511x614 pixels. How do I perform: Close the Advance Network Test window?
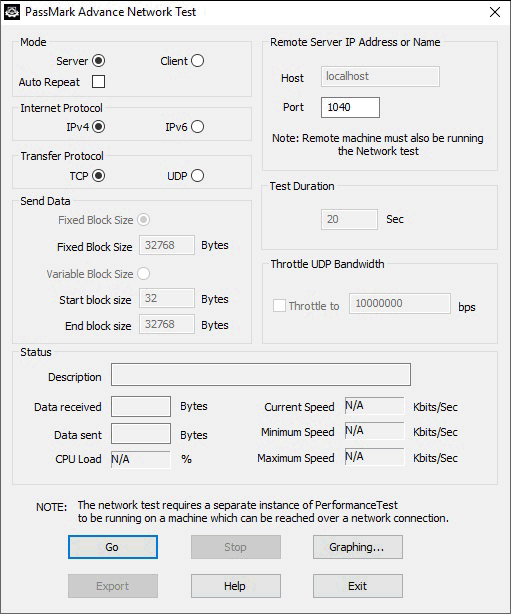(495, 12)
